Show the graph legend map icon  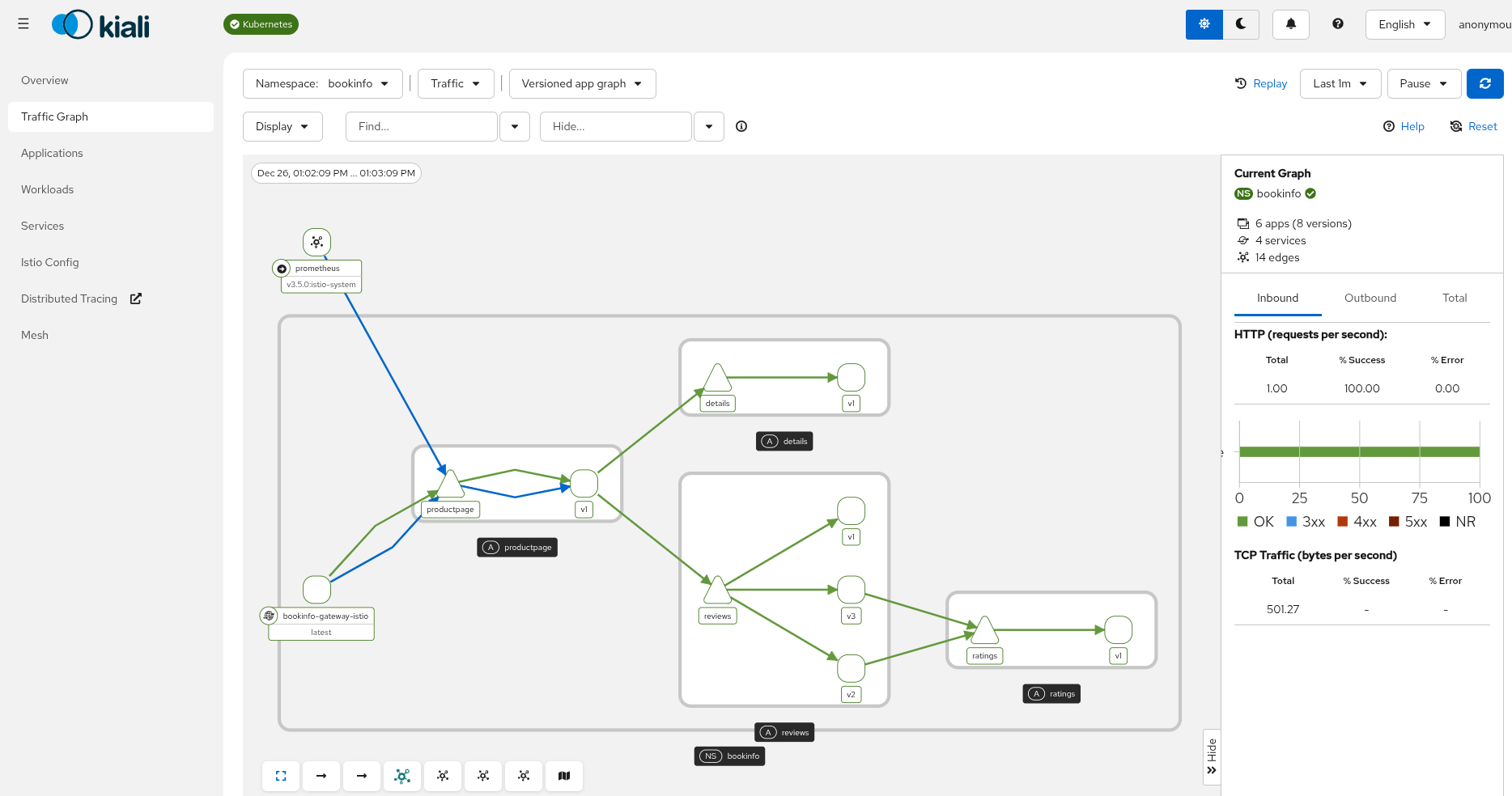(564, 776)
